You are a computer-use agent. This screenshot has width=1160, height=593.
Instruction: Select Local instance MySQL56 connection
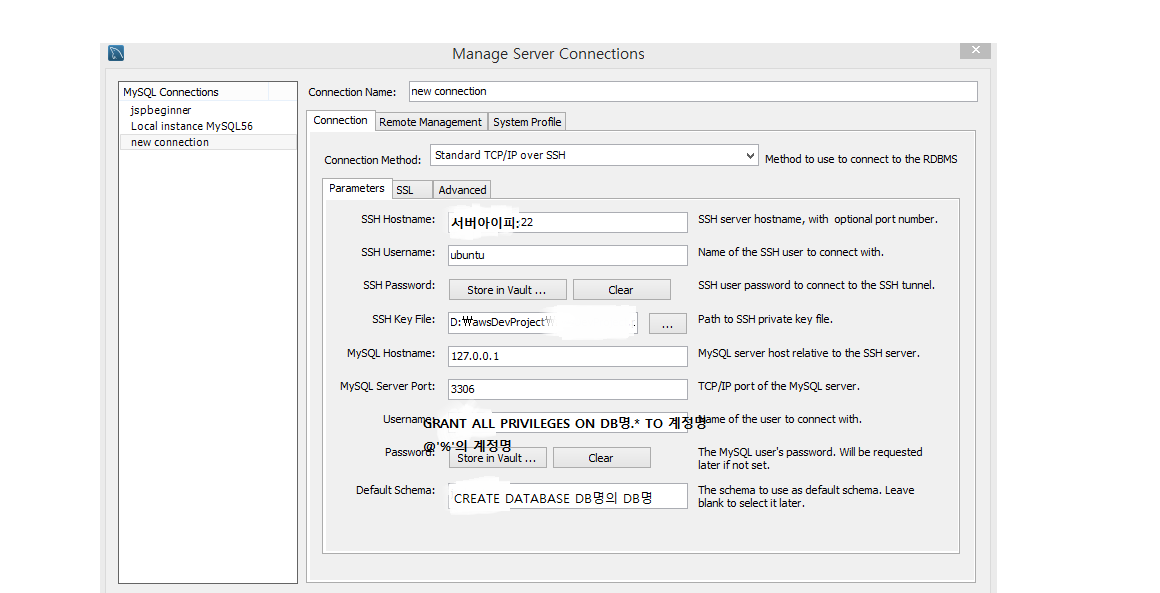(x=192, y=126)
